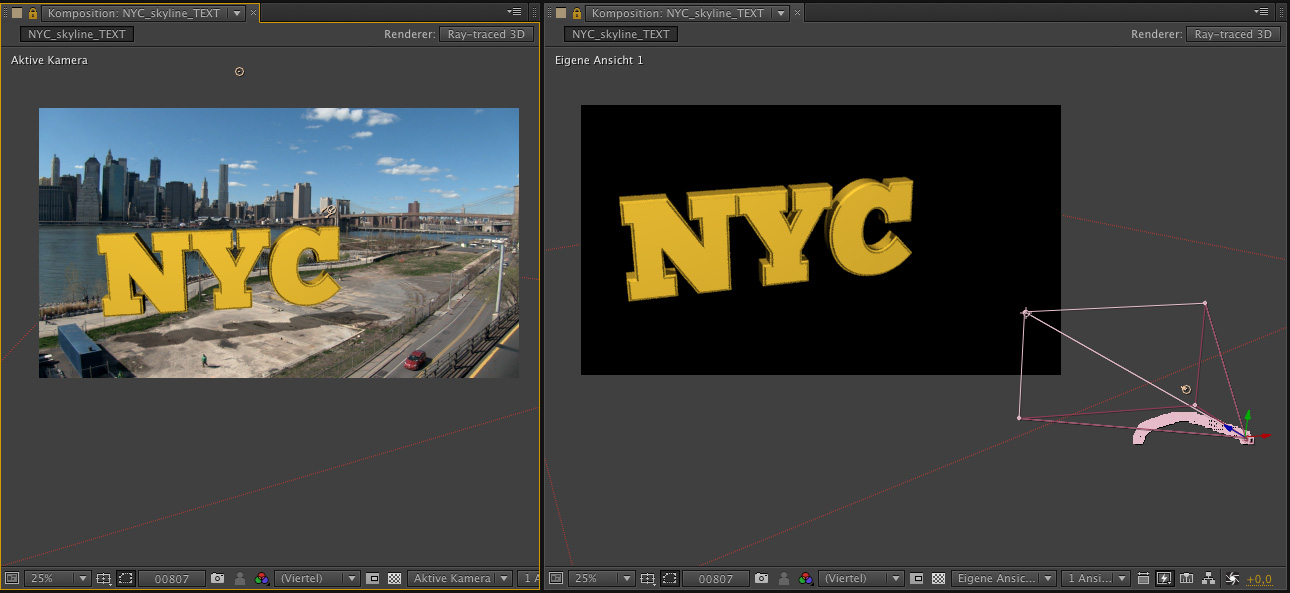Screen dimensions: 1290x593
Task: Select the right Komposition: NYC_skyline_TEXT tab
Action: pos(680,13)
